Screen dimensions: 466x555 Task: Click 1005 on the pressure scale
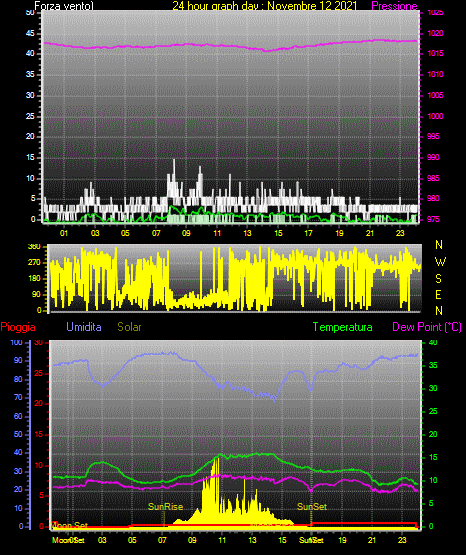[x=435, y=95]
